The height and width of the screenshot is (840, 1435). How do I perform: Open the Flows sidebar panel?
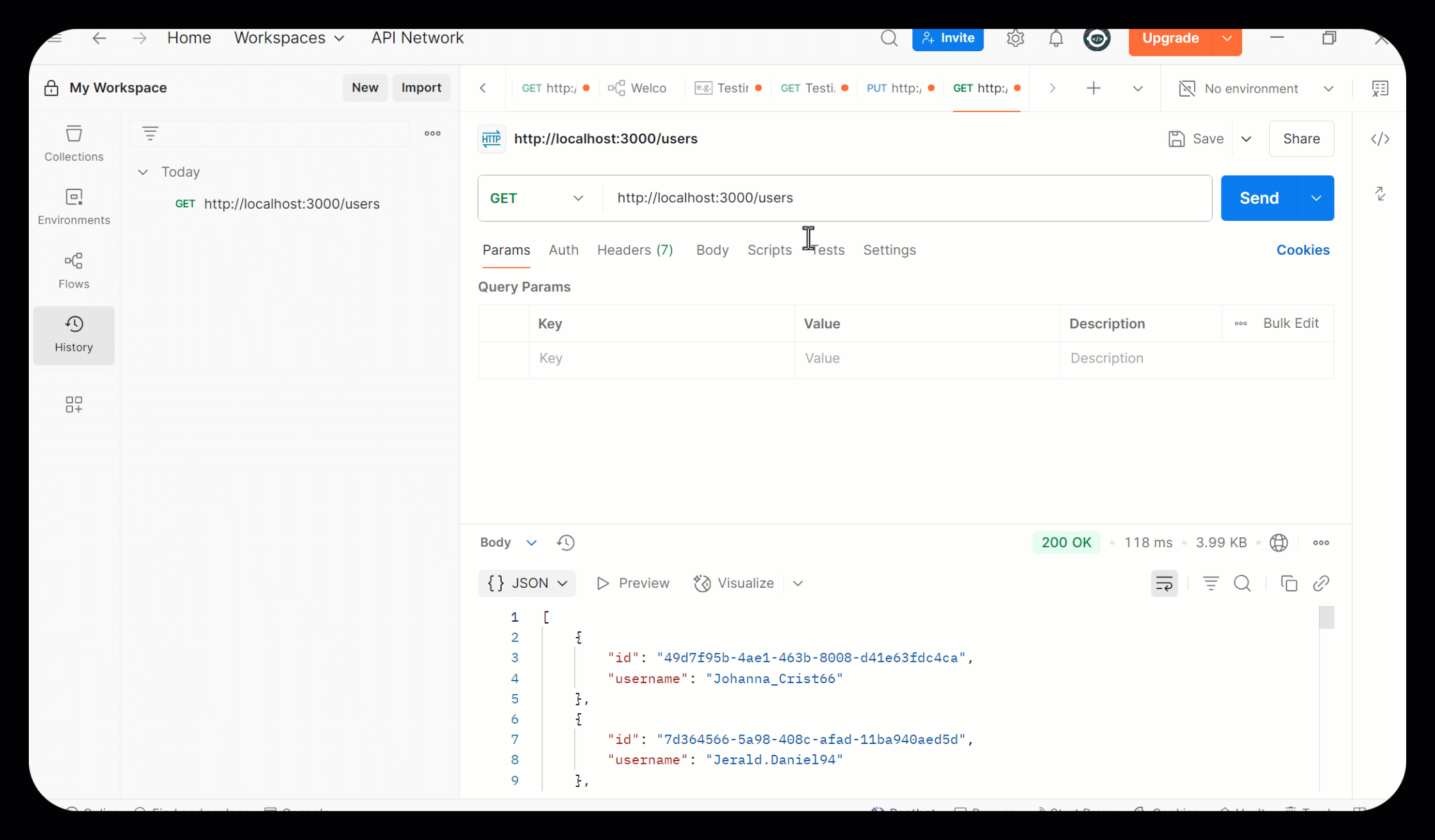[x=74, y=271]
